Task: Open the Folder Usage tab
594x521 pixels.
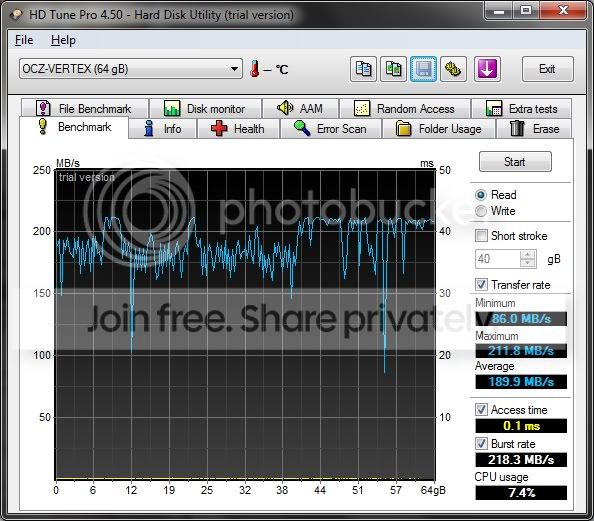Action: pos(439,129)
